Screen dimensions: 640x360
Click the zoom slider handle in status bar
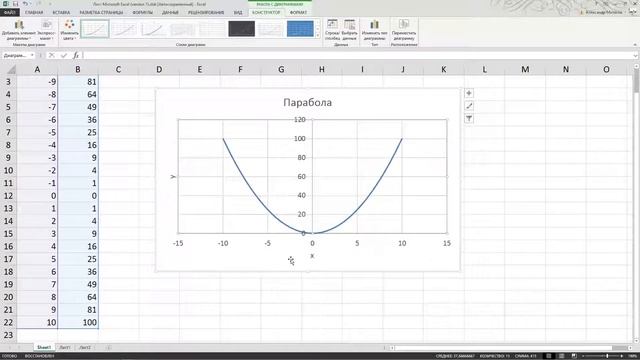(x=607, y=356)
